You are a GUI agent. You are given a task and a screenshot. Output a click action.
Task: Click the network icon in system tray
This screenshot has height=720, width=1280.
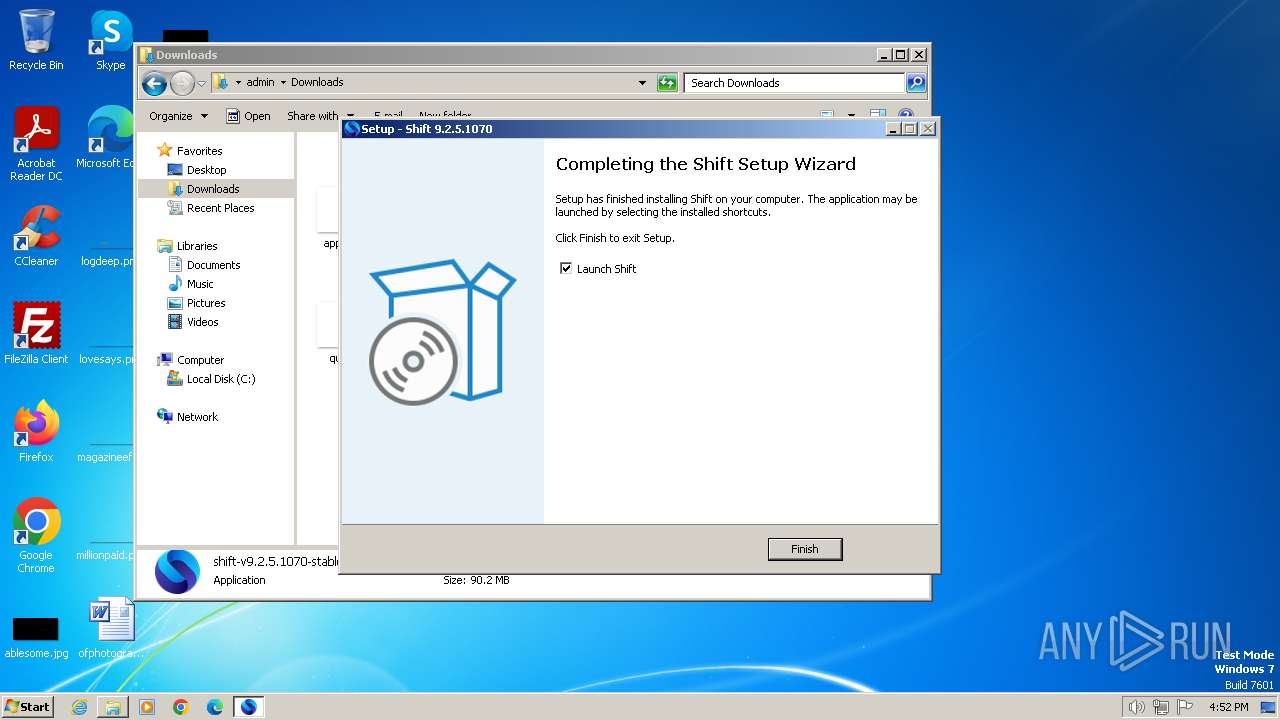(1161, 707)
